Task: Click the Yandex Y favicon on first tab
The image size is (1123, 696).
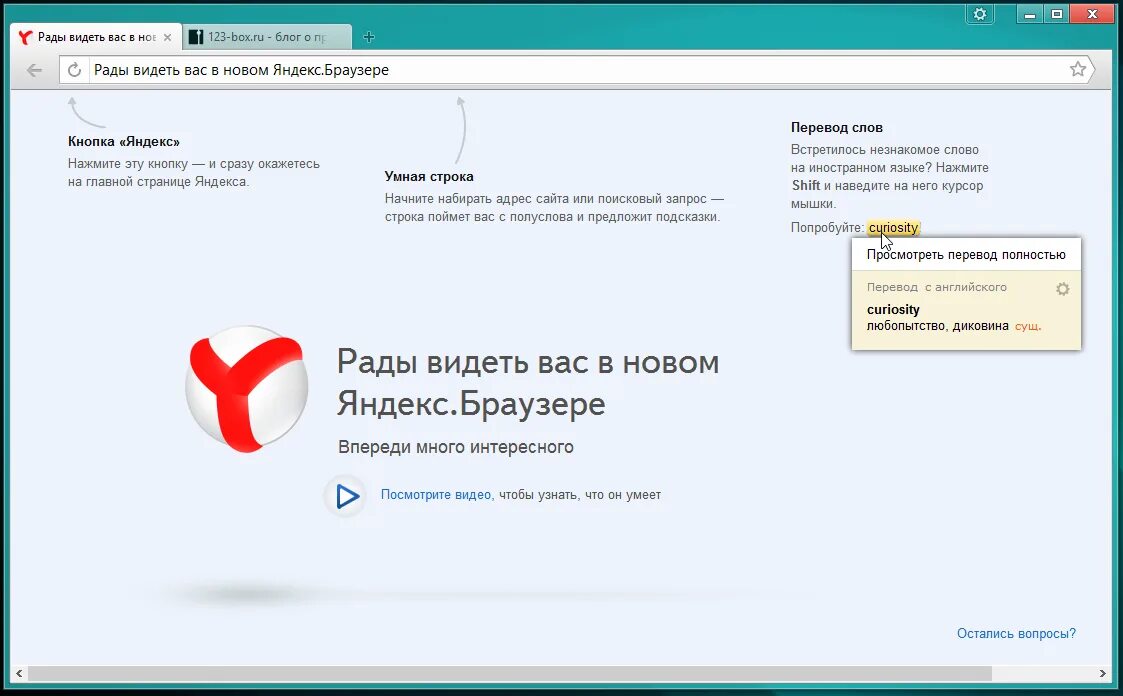Action: click(26, 37)
